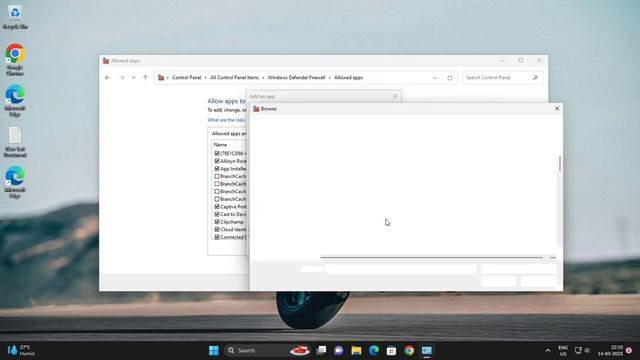This screenshot has height=360, width=640.
Task: Open Microsoft Store from the taskbar
Action: click(391, 351)
